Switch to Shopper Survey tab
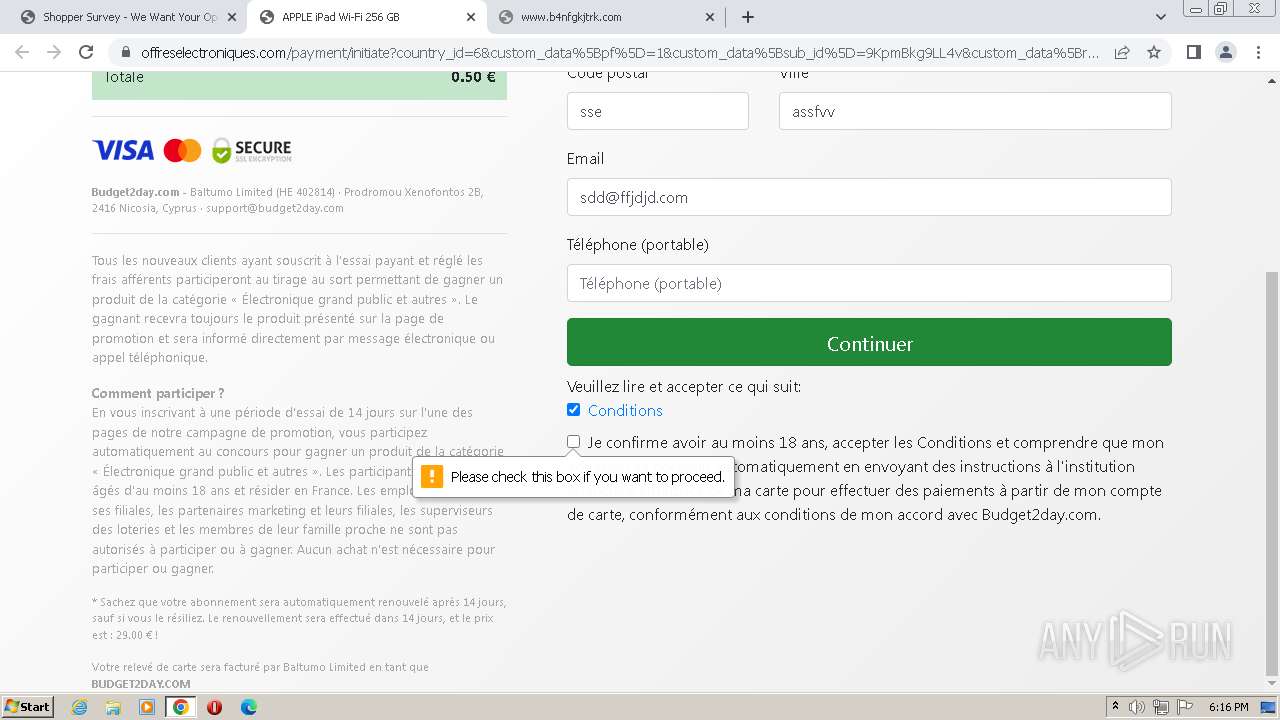1280x720 pixels. click(127, 17)
